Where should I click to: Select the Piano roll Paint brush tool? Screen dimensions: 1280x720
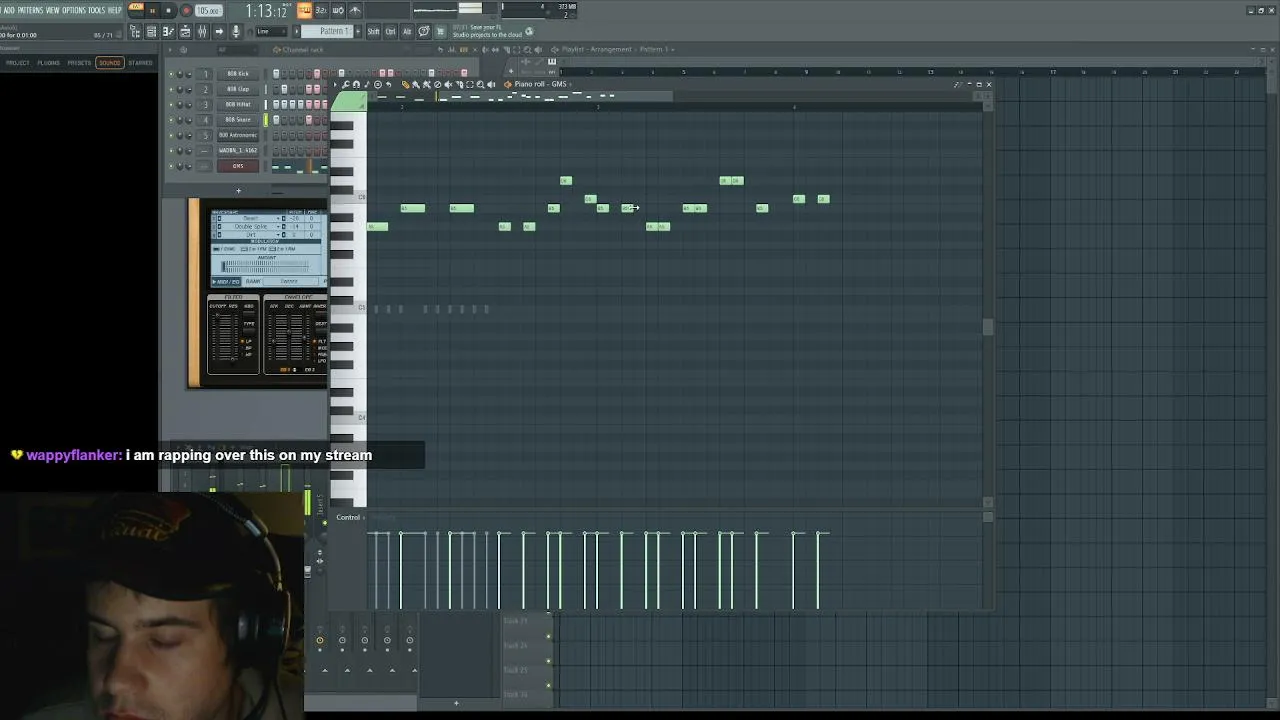tap(416, 84)
